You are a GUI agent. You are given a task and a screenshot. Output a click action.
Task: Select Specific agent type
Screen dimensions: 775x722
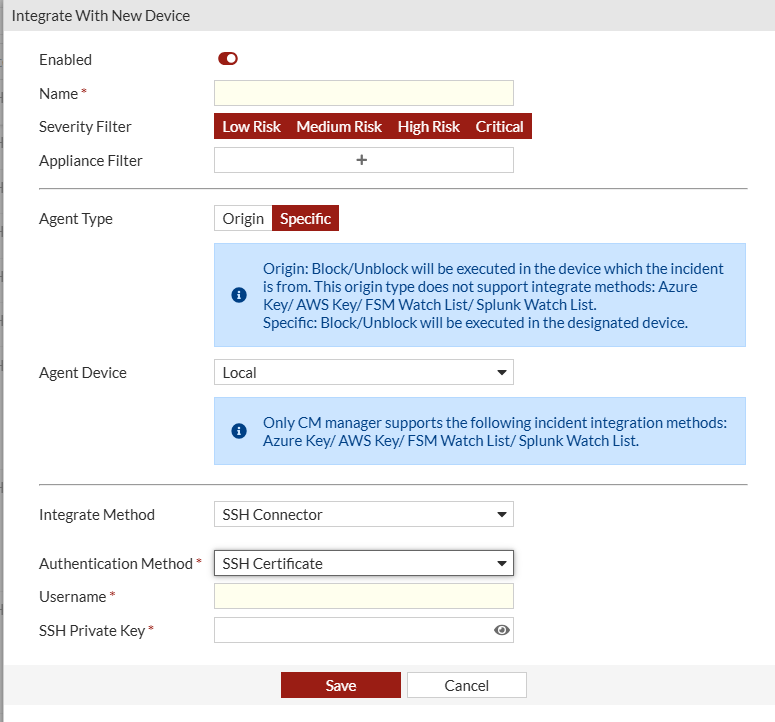coord(305,218)
